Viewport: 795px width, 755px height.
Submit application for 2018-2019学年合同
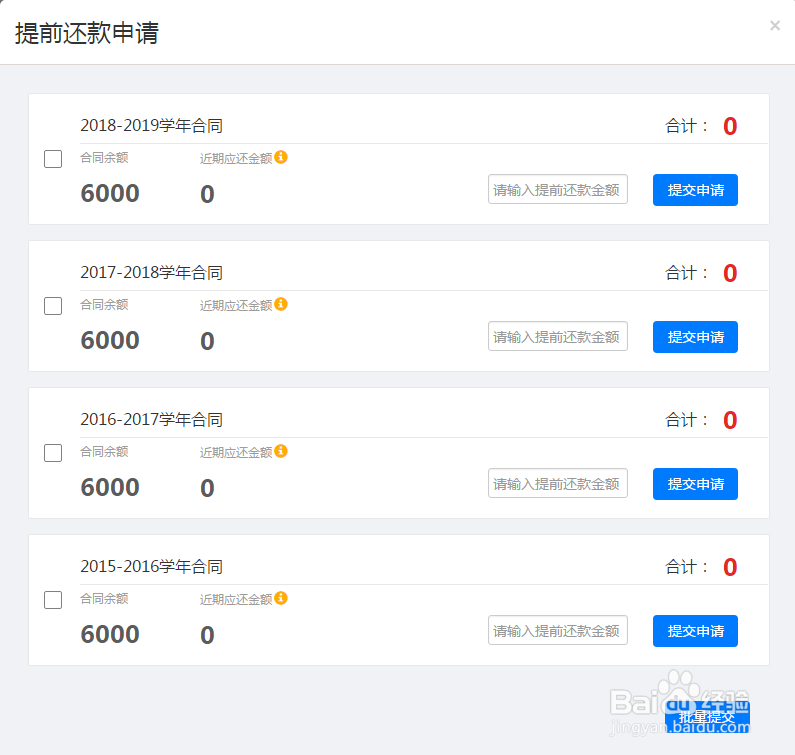(x=695, y=190)
